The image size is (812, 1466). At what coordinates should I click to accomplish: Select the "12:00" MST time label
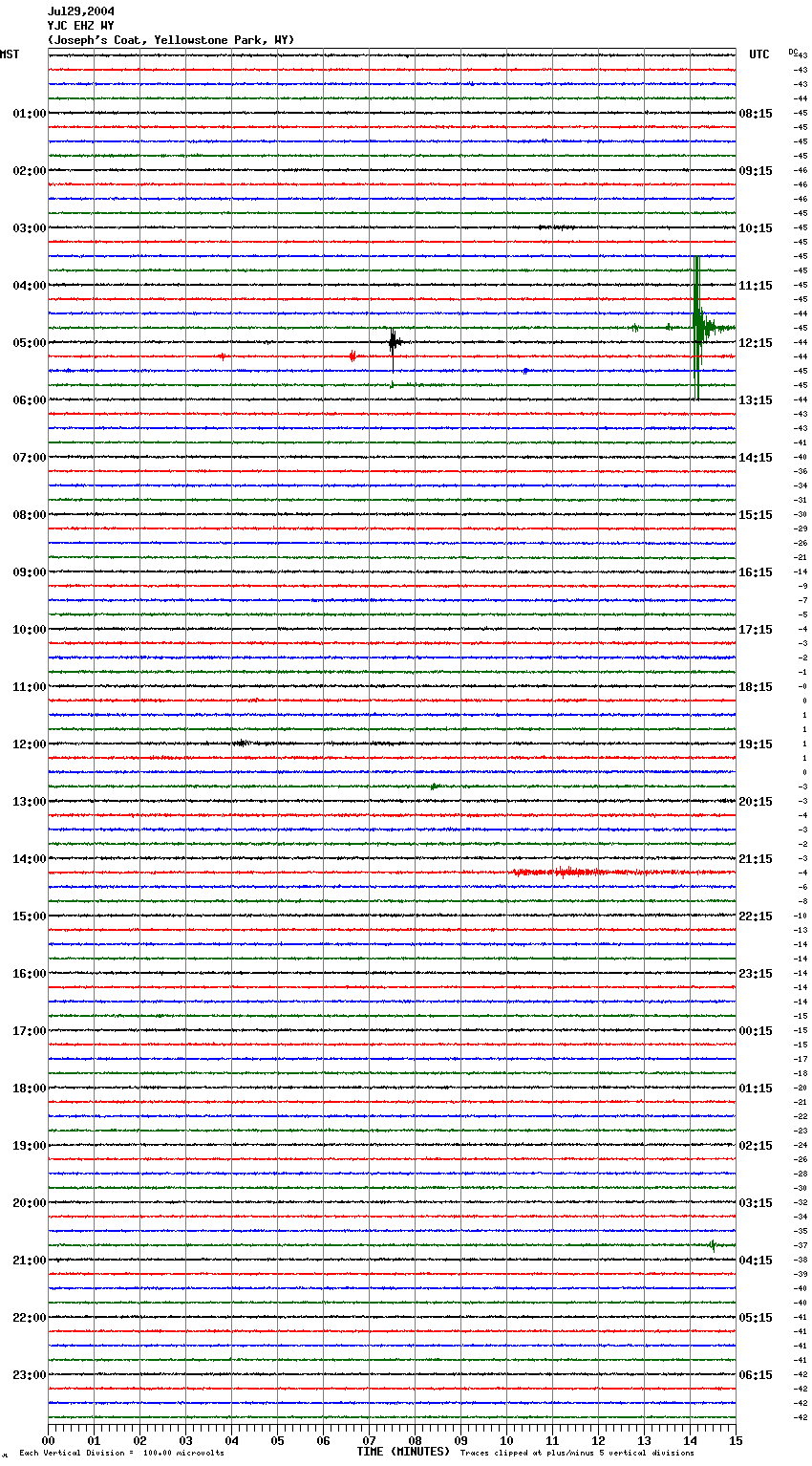[x=30, y=744]
